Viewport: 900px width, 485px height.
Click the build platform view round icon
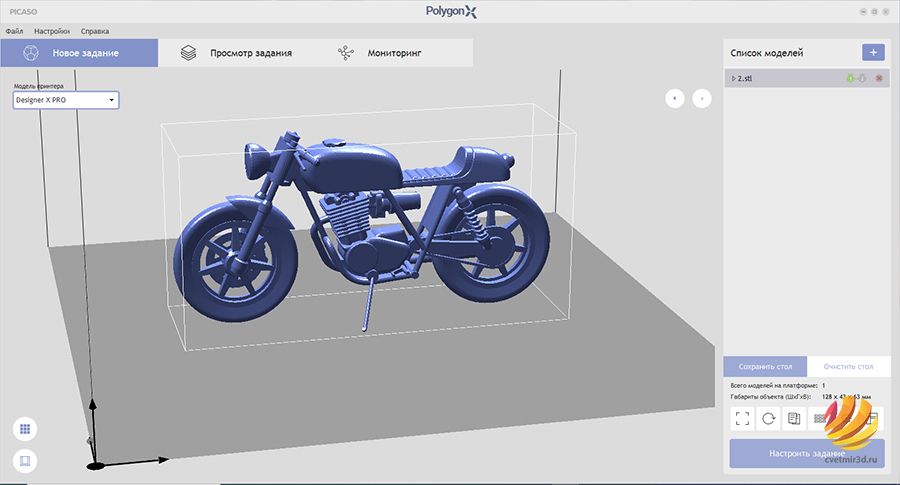pyautogui.click(x=25, y=461)
